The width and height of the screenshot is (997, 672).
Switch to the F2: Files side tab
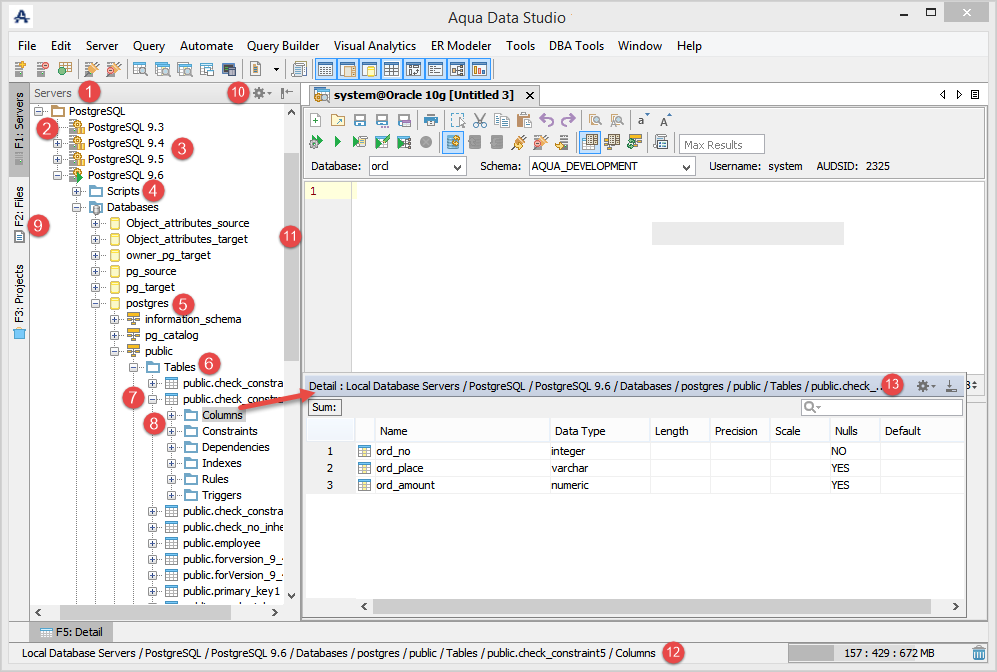coord(19,214)
